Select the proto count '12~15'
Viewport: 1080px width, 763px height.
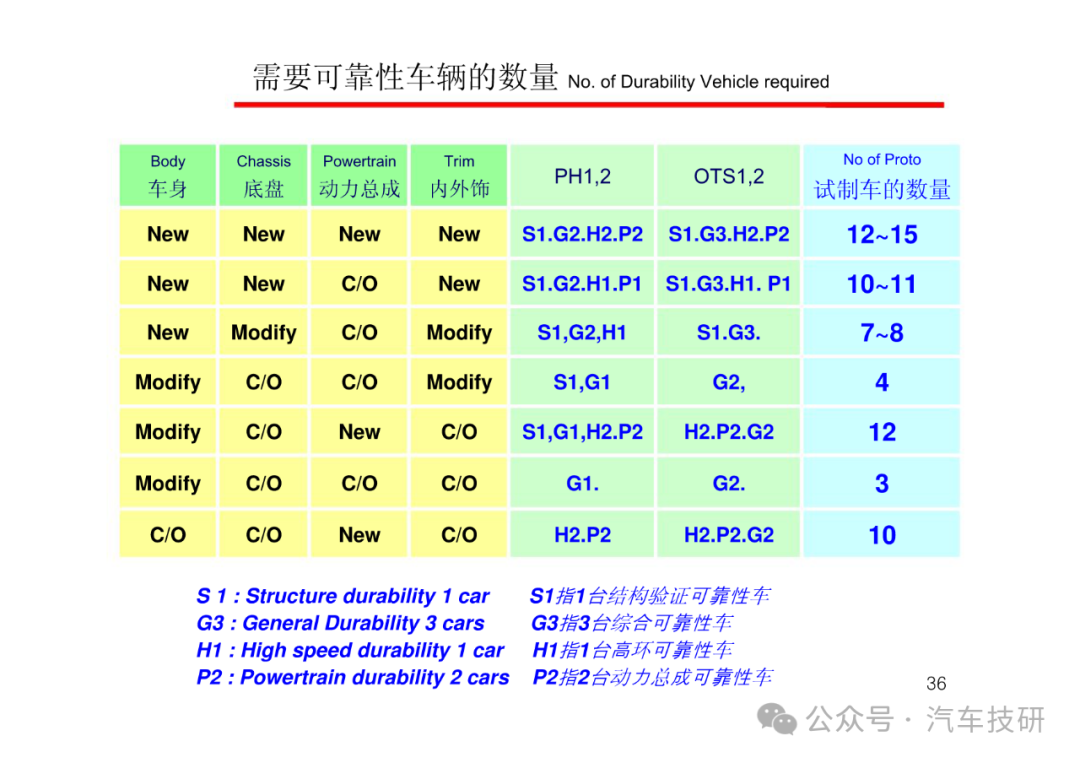pos(882,235)
